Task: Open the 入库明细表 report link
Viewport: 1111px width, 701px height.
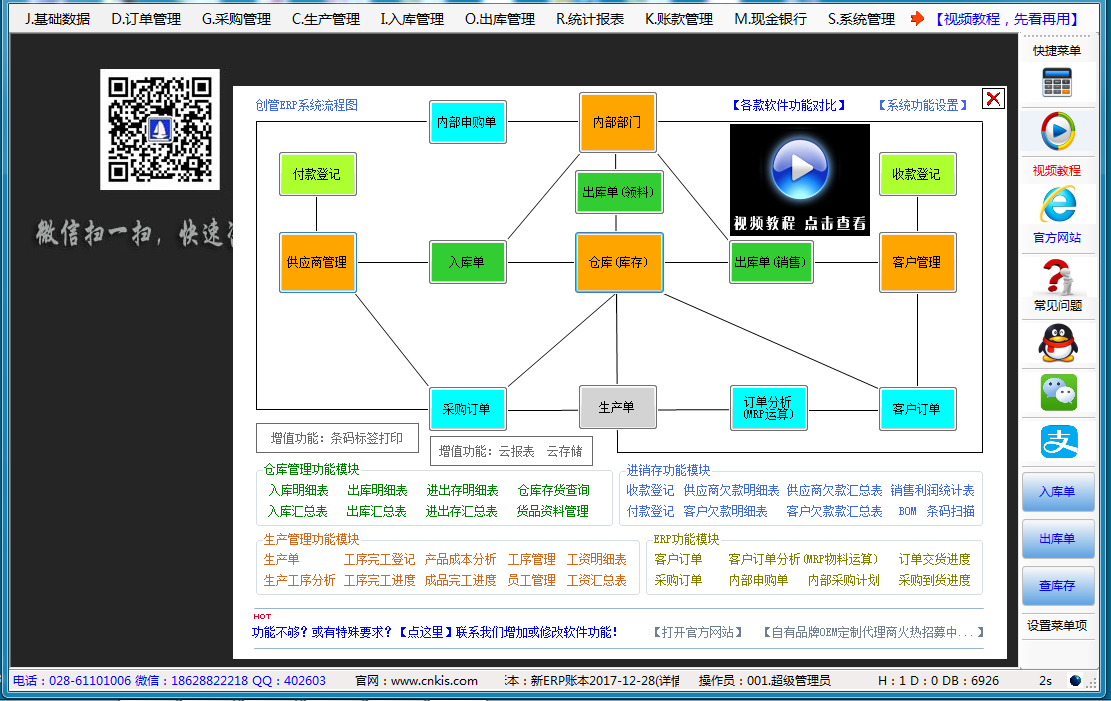Action: coord(298,490)
